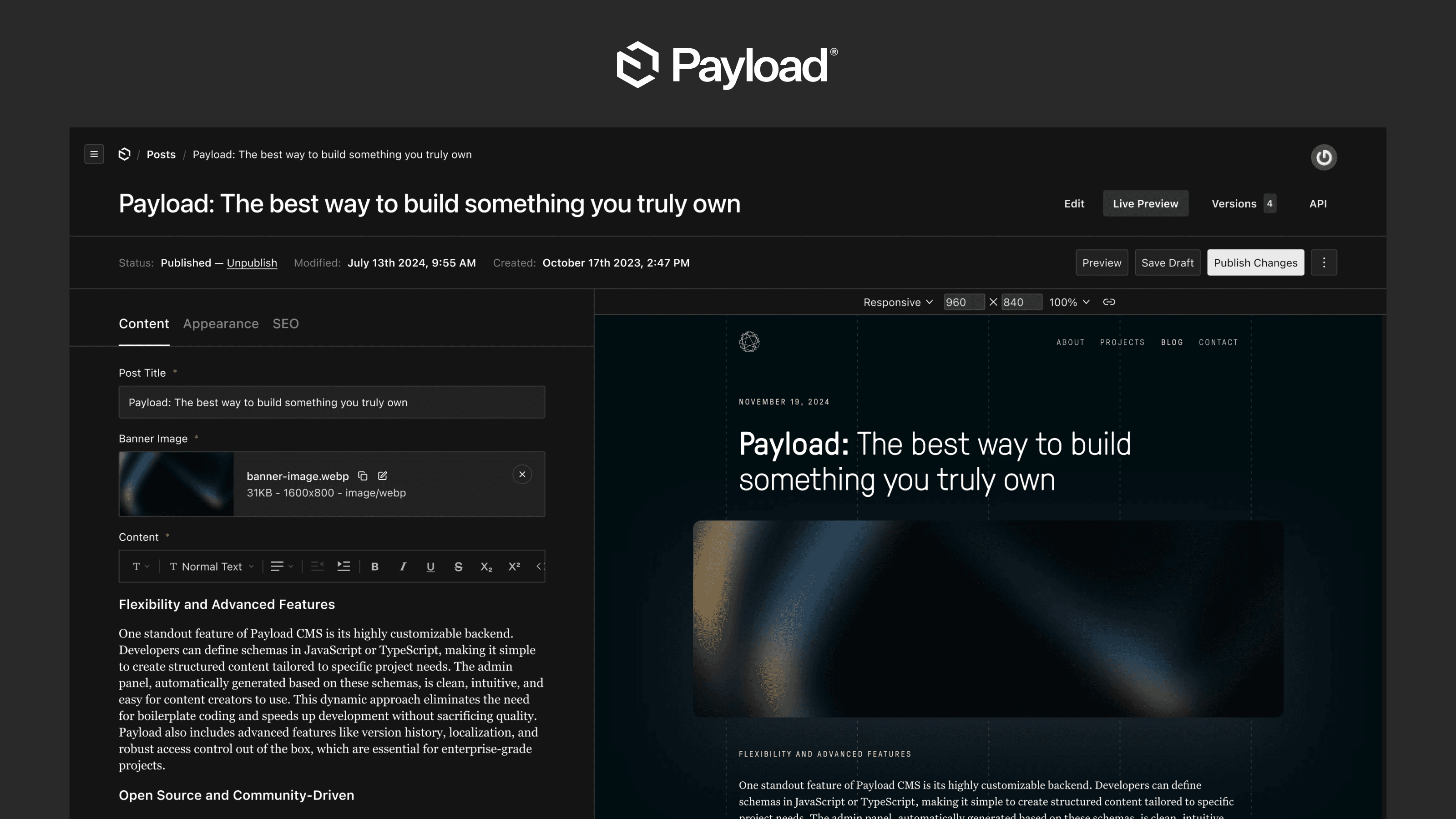Image resolution: width=1456 pixels, height=819 pixels.
Task: Toggle strikethrough formatting
Action: pos(458,566)
